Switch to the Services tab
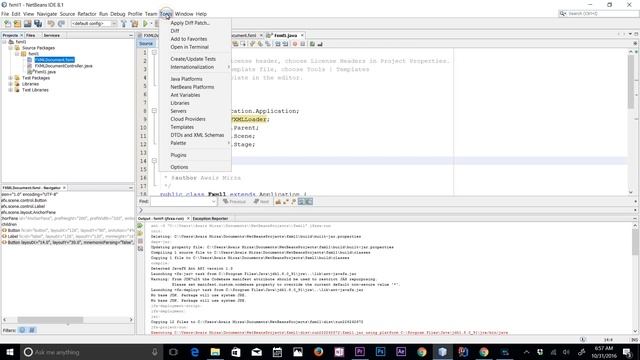The height and width of the screenshot is (360, 640). (52, 36)
